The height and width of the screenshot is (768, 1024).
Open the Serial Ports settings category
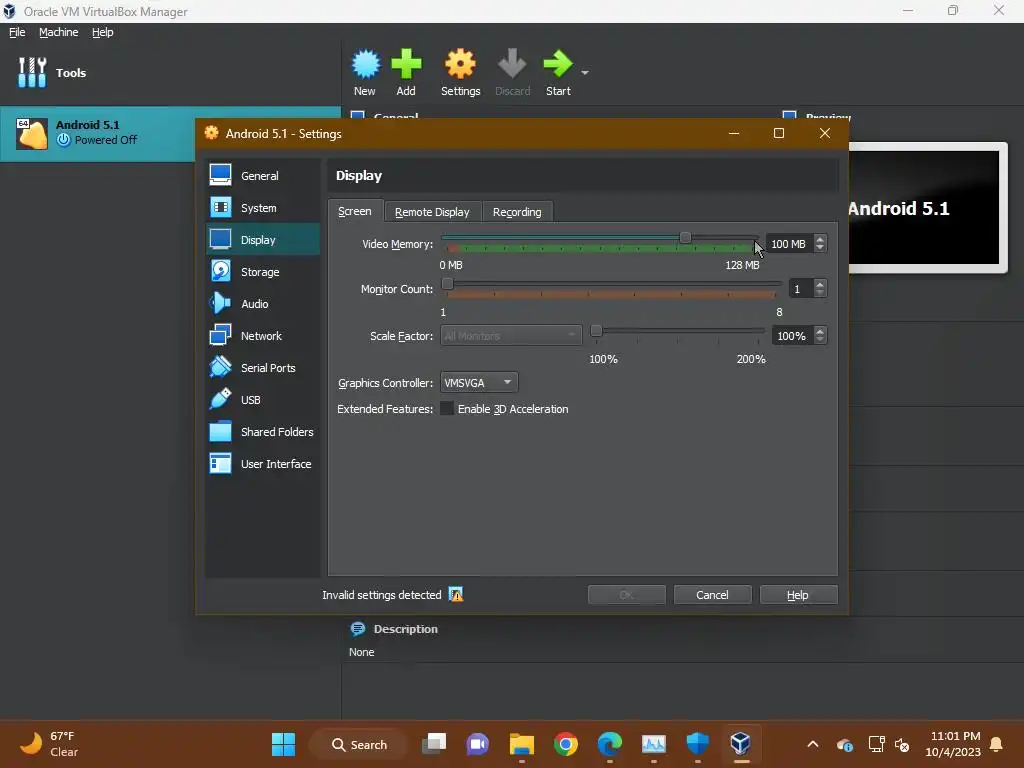click(x=263, y=368)
